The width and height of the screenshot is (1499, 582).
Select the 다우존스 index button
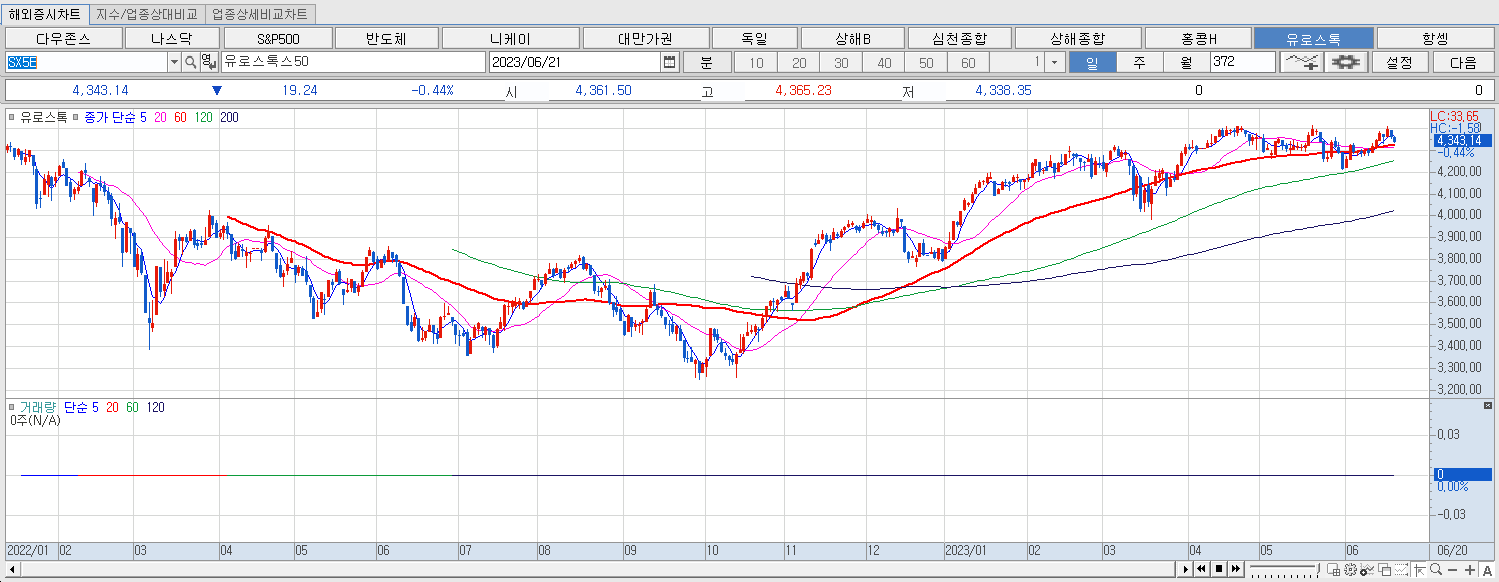[62, 38]
